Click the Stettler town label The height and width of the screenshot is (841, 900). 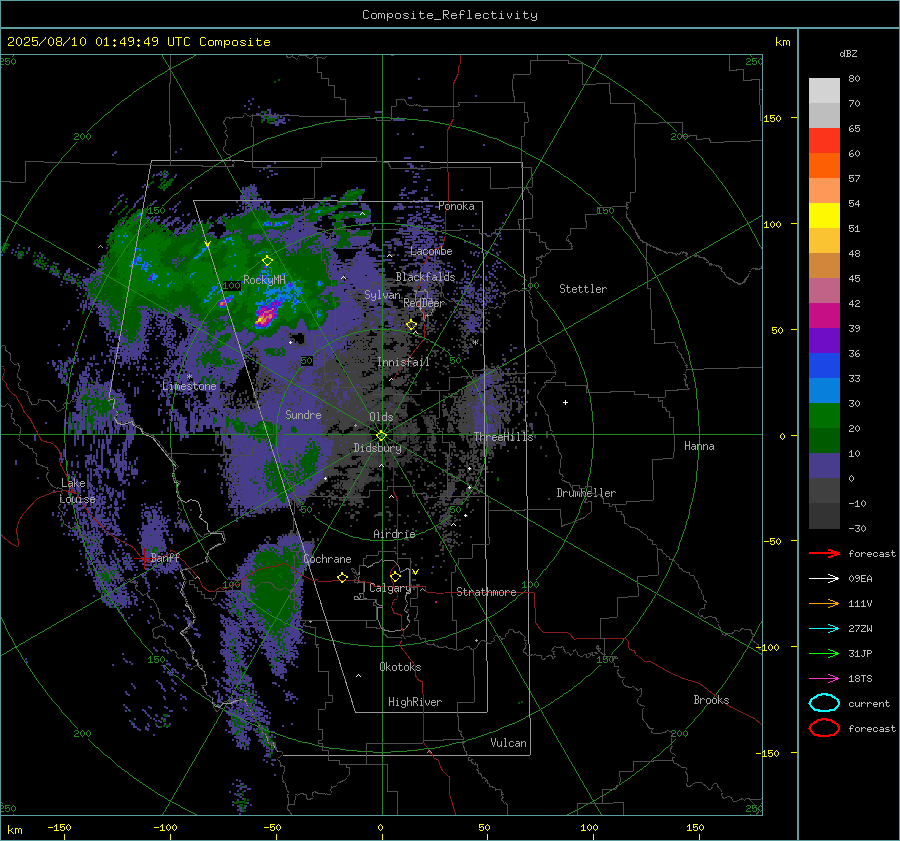point(583,289)
